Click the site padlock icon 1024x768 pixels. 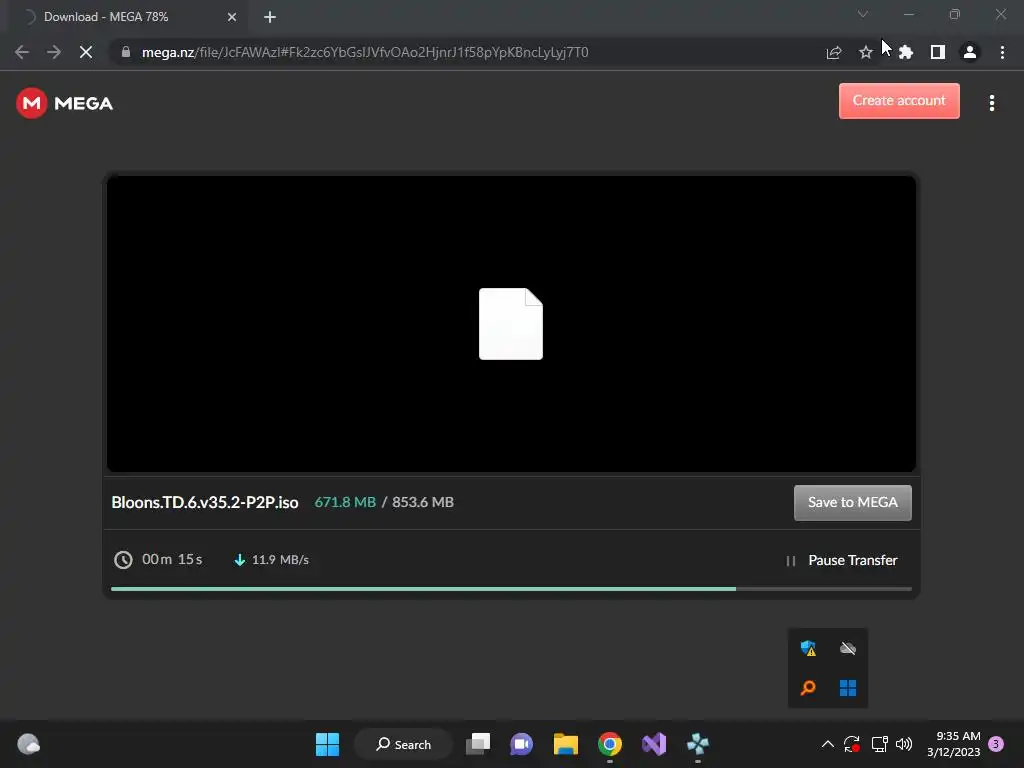click(x=126, y=52)
